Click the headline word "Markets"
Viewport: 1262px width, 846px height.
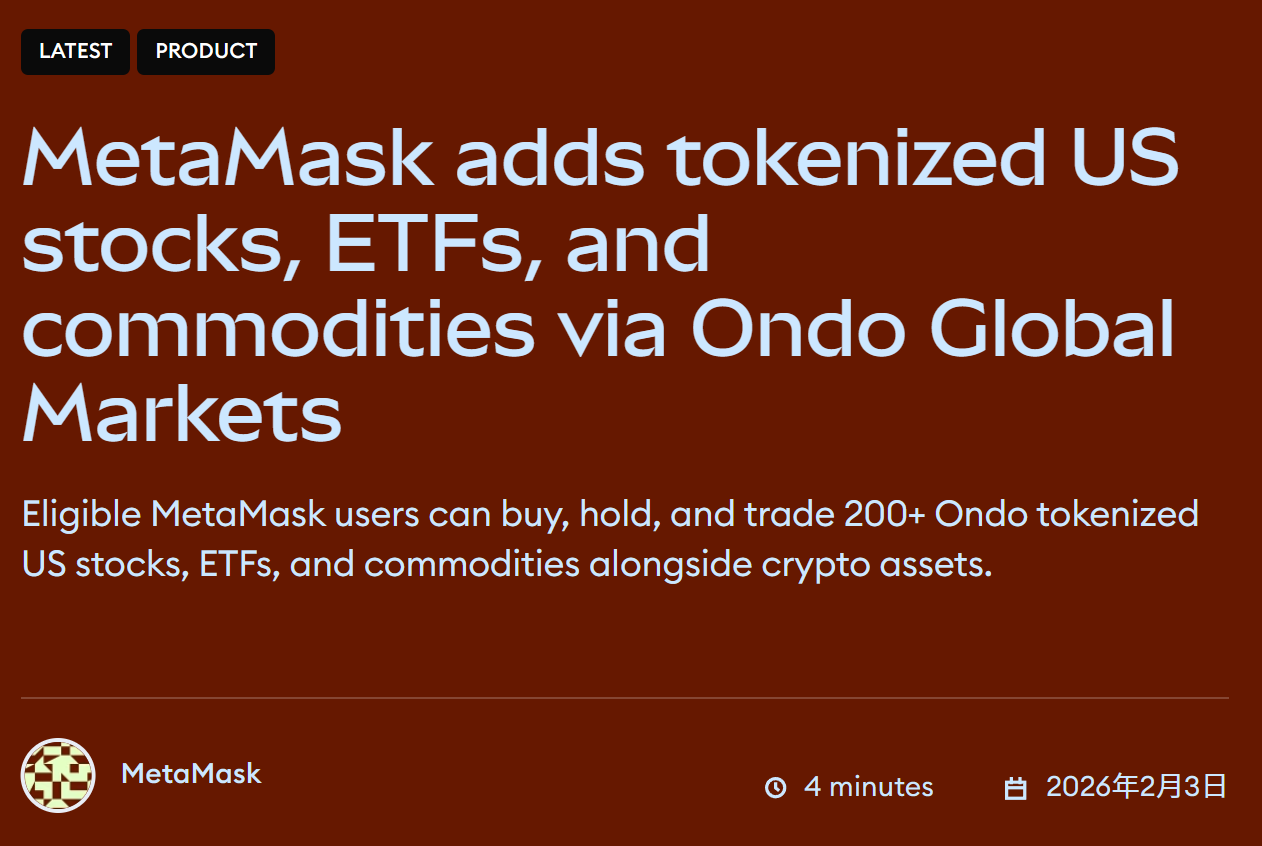coord(181,414)
